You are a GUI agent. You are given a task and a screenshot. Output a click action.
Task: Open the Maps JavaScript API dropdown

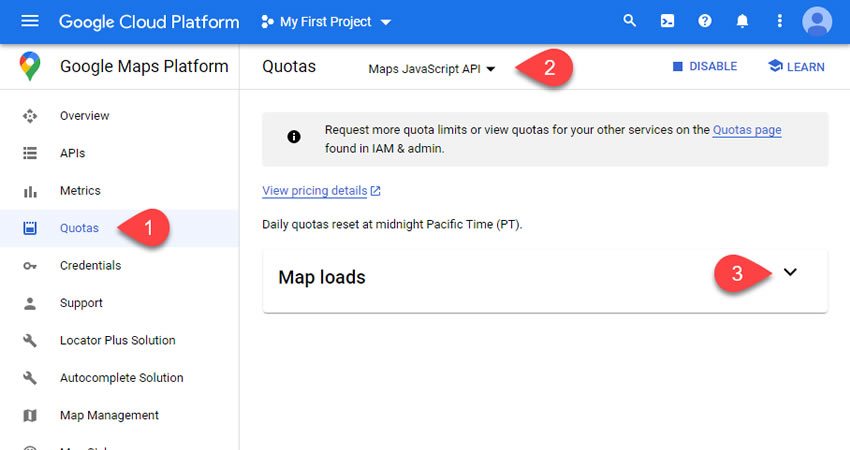pyautogui.click(x=432, y=68)
